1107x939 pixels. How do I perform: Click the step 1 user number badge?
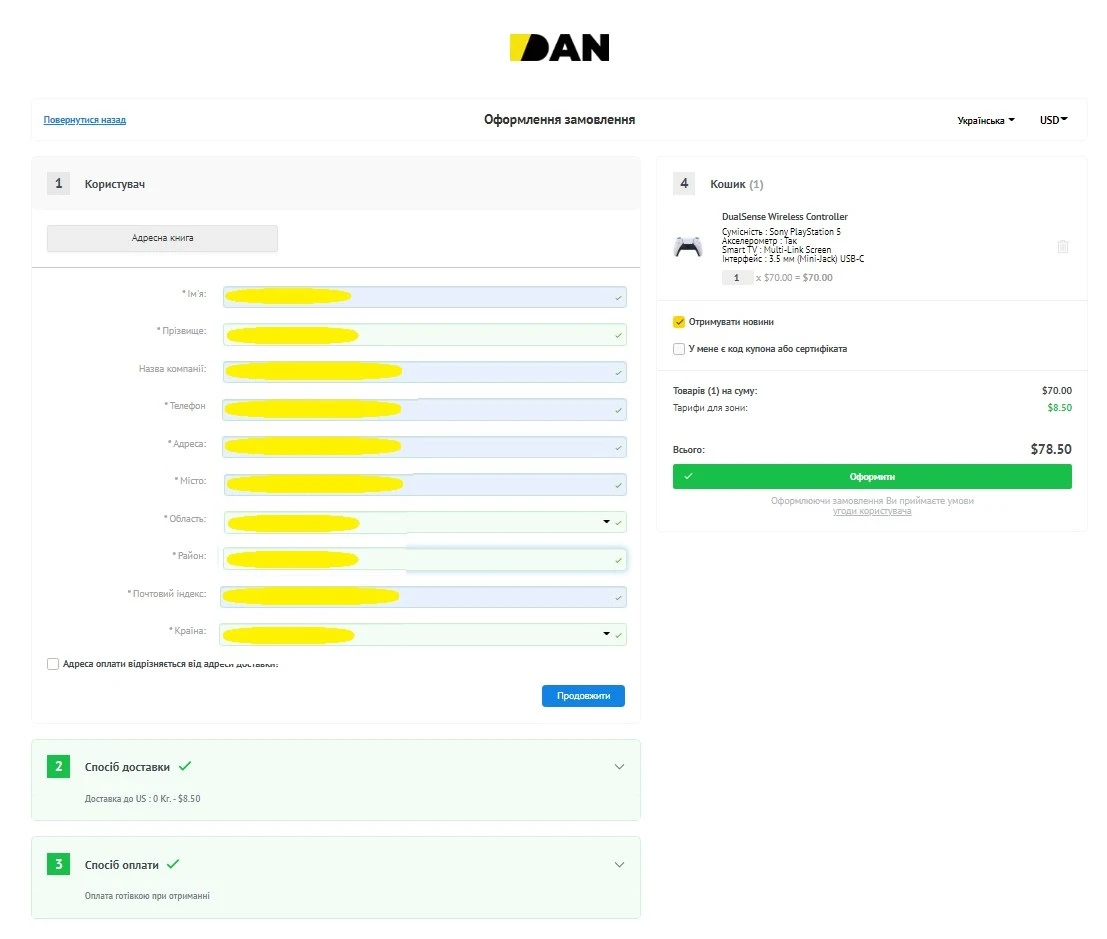(58, 184)
